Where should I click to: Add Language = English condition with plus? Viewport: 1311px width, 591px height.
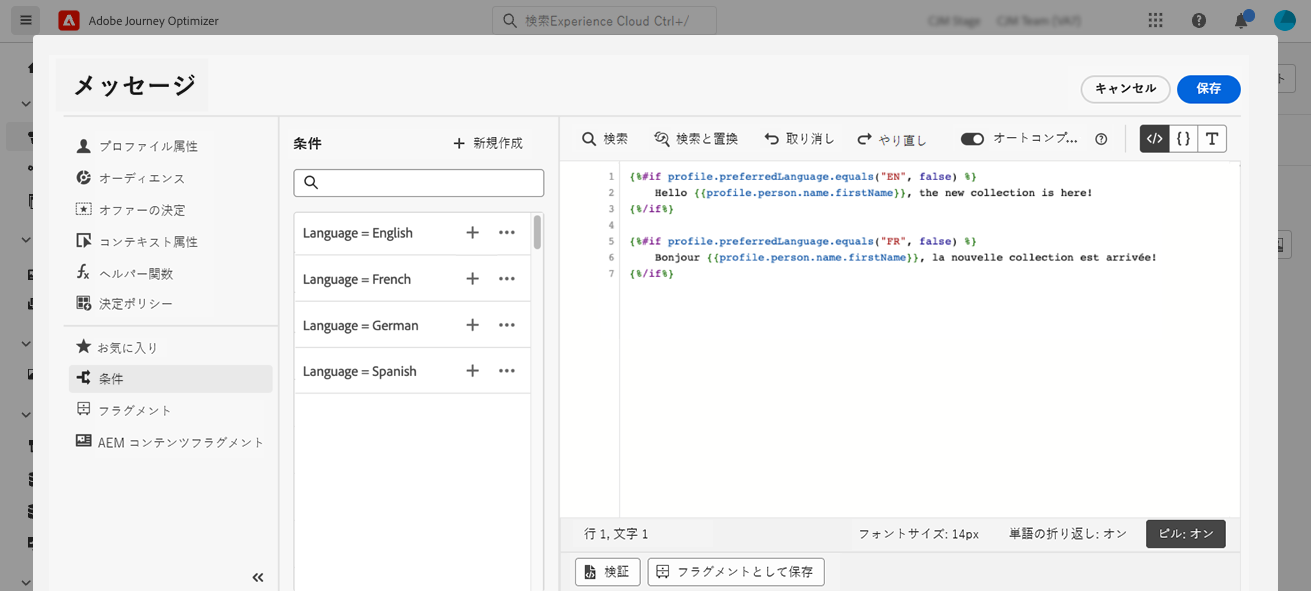pos(473,232)
